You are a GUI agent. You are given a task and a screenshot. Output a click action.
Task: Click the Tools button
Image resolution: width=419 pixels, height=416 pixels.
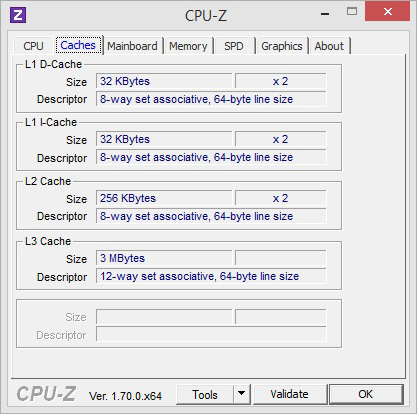coord(205,395)
